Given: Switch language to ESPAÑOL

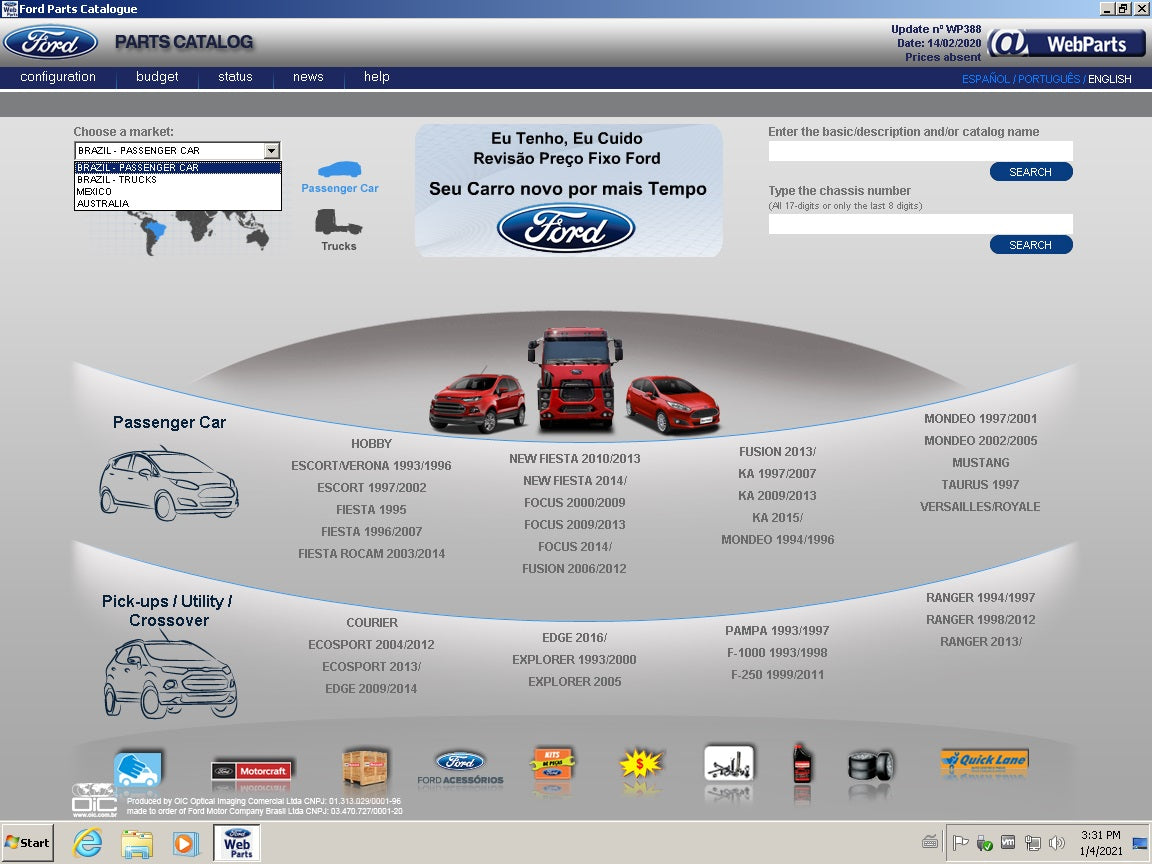Looking at the screenshot, I should tap(986, 79).
